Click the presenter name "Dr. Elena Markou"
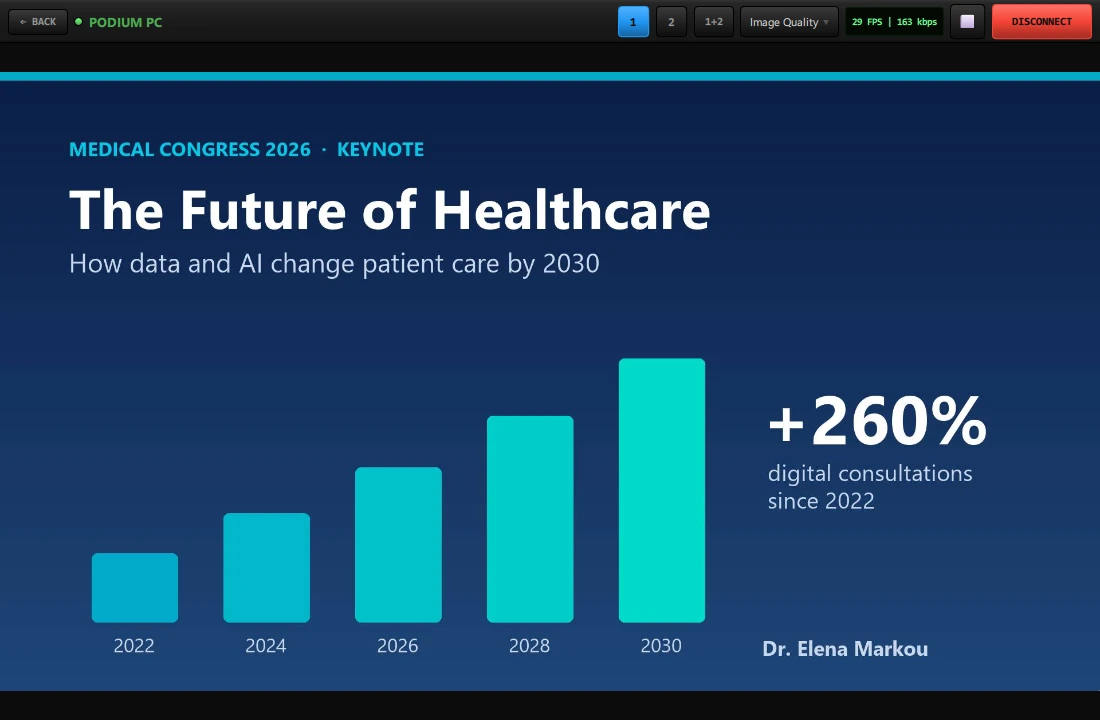Screen dimensions: 1100x720 [x=845, y=649]
